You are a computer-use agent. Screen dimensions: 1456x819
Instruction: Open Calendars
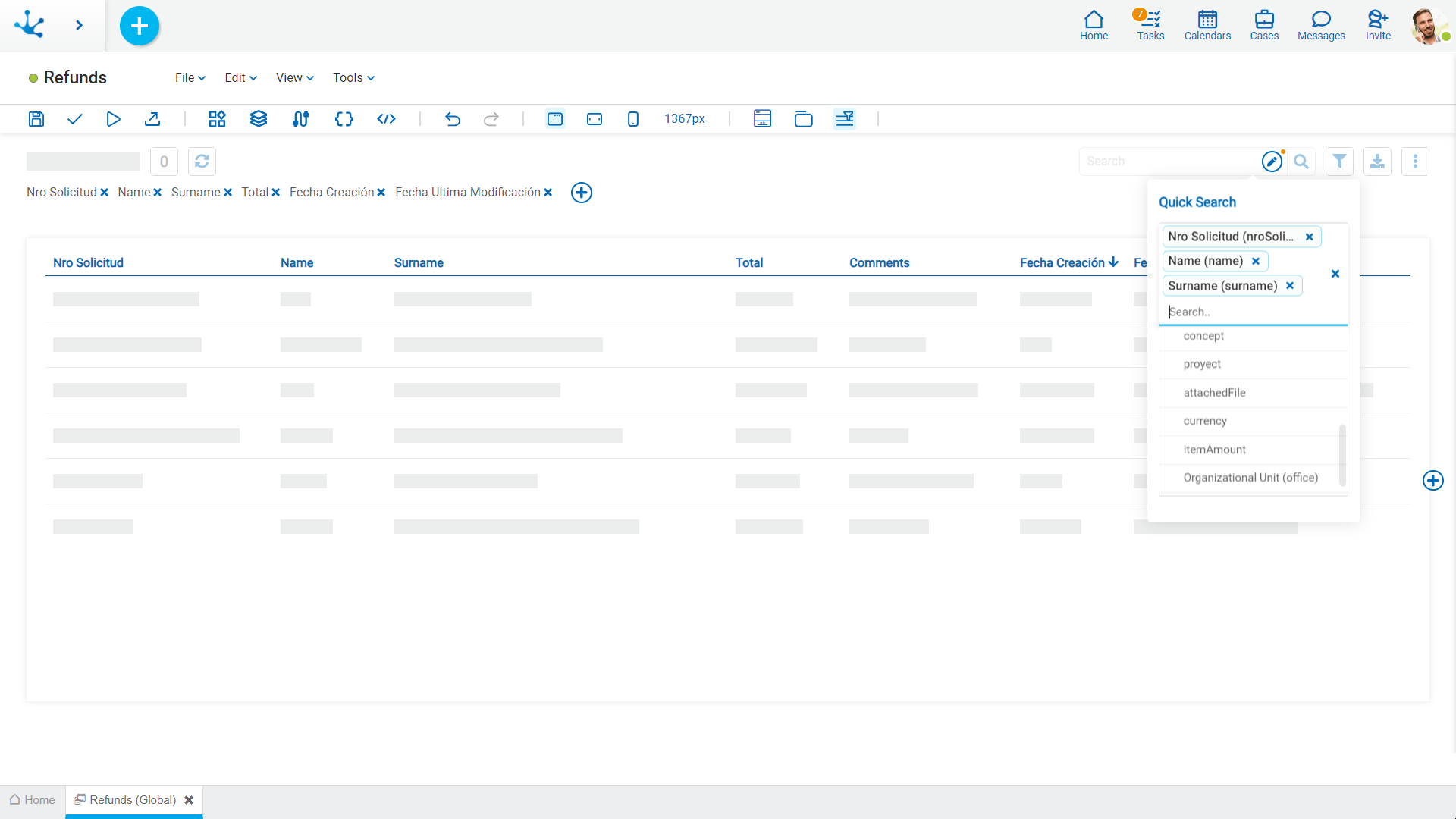(x=1208, y=26)
